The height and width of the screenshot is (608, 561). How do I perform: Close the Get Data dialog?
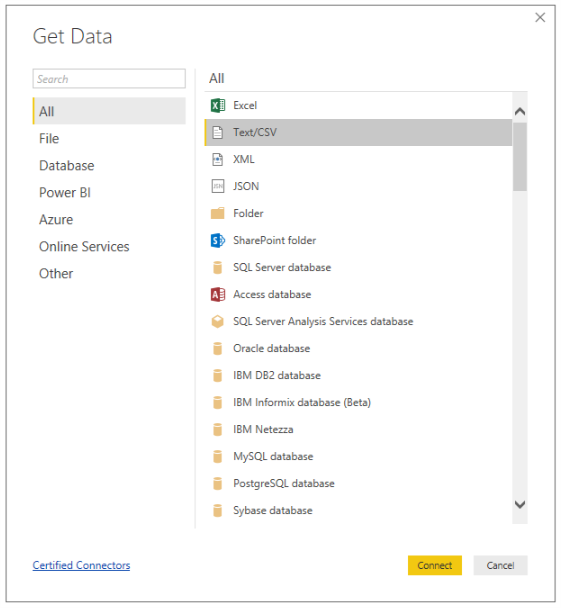[540, 17]
